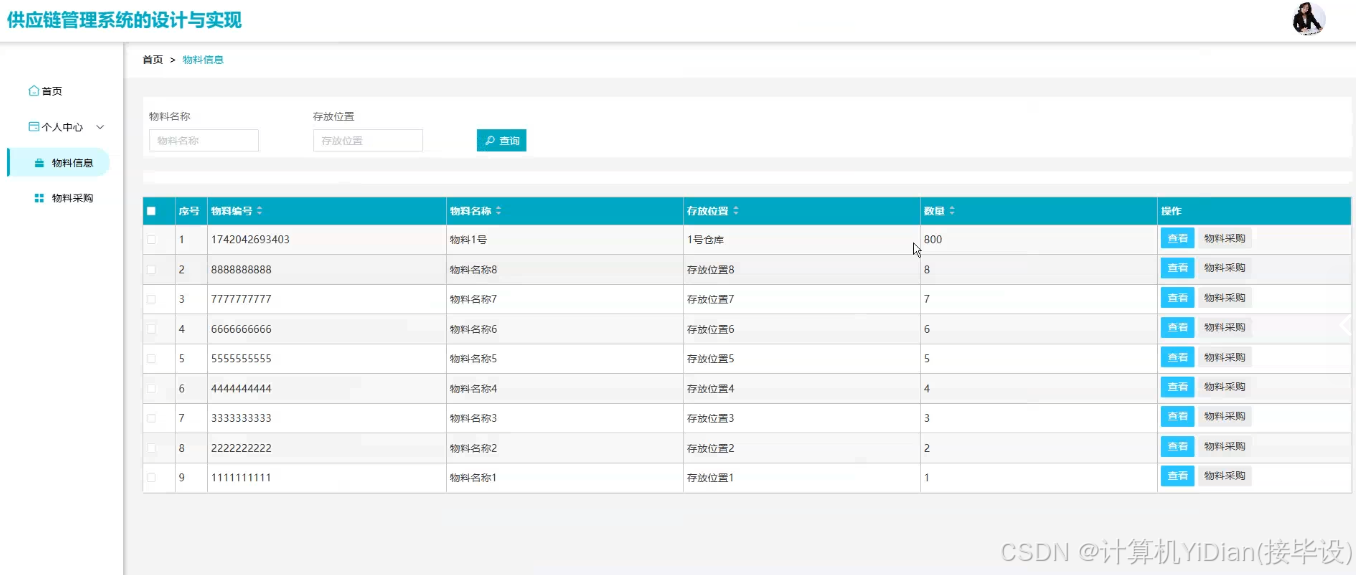Click material number 1111111111
Image resolution: width=1356 pixels, height=575 pixels.
pyautogui.click(x=241, y=478)
